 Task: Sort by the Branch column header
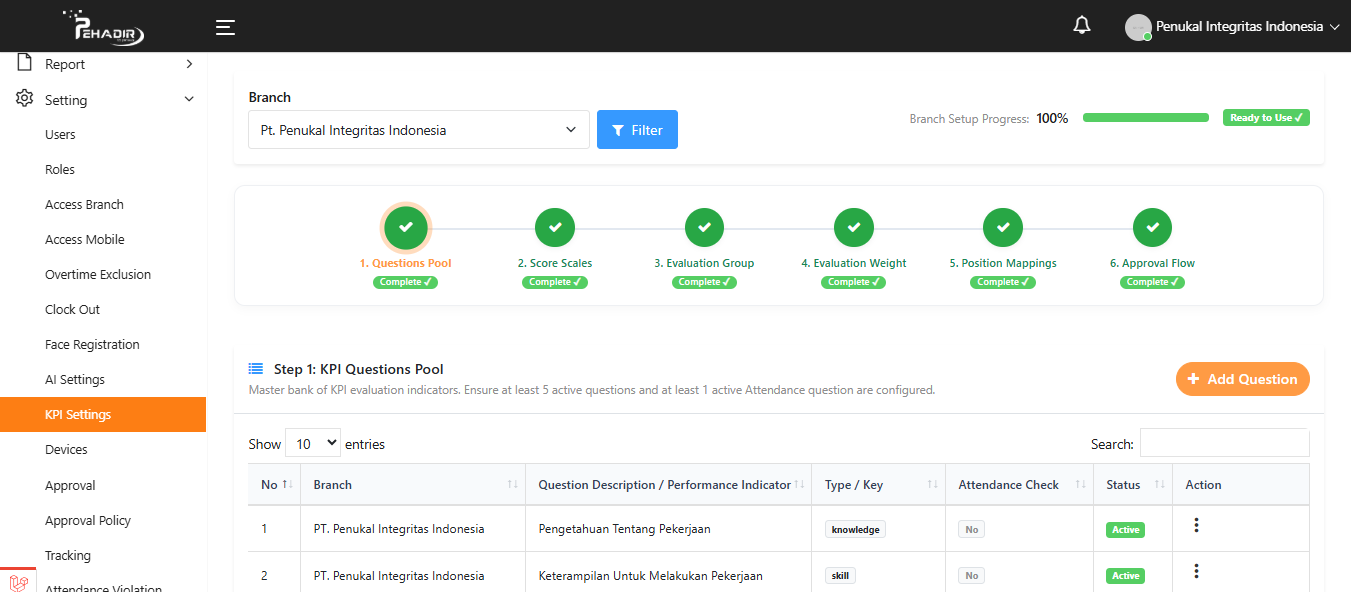[x=413, y=485]
